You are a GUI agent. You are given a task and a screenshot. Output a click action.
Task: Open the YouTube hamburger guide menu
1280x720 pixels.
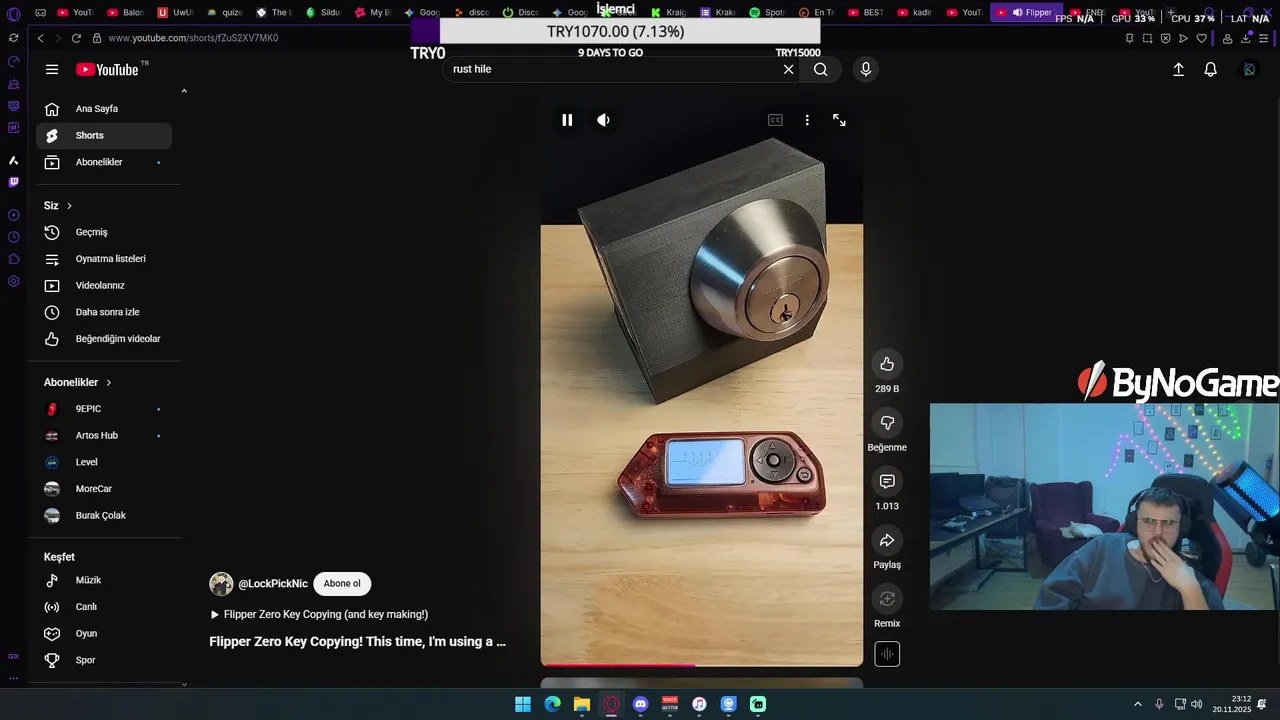point(52,69)
